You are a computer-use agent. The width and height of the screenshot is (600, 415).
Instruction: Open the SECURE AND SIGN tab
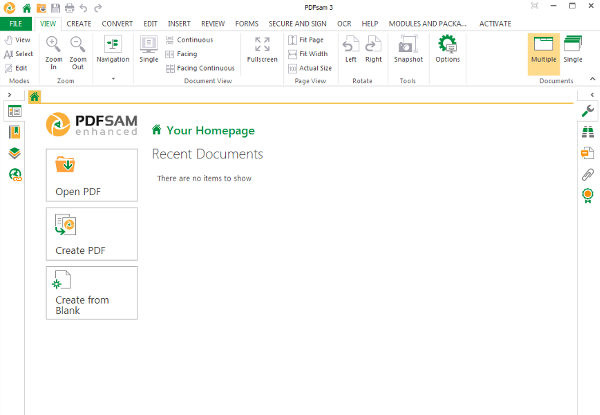pos(297,24)
